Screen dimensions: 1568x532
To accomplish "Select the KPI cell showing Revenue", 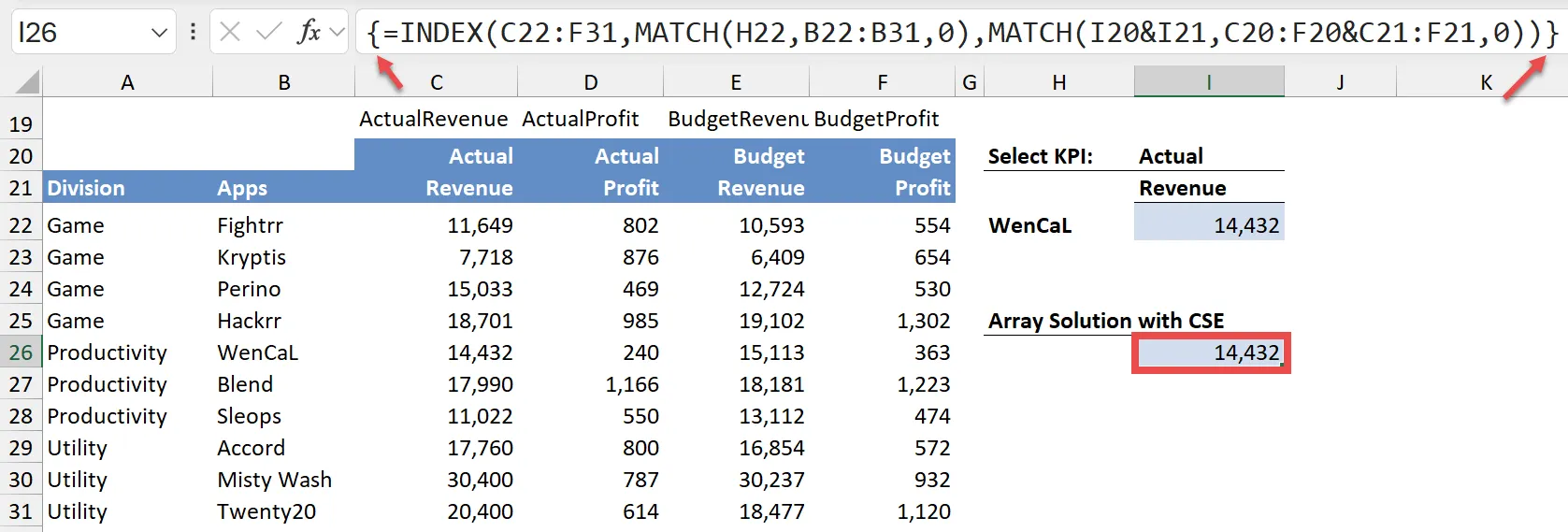I will point(1208,188).
